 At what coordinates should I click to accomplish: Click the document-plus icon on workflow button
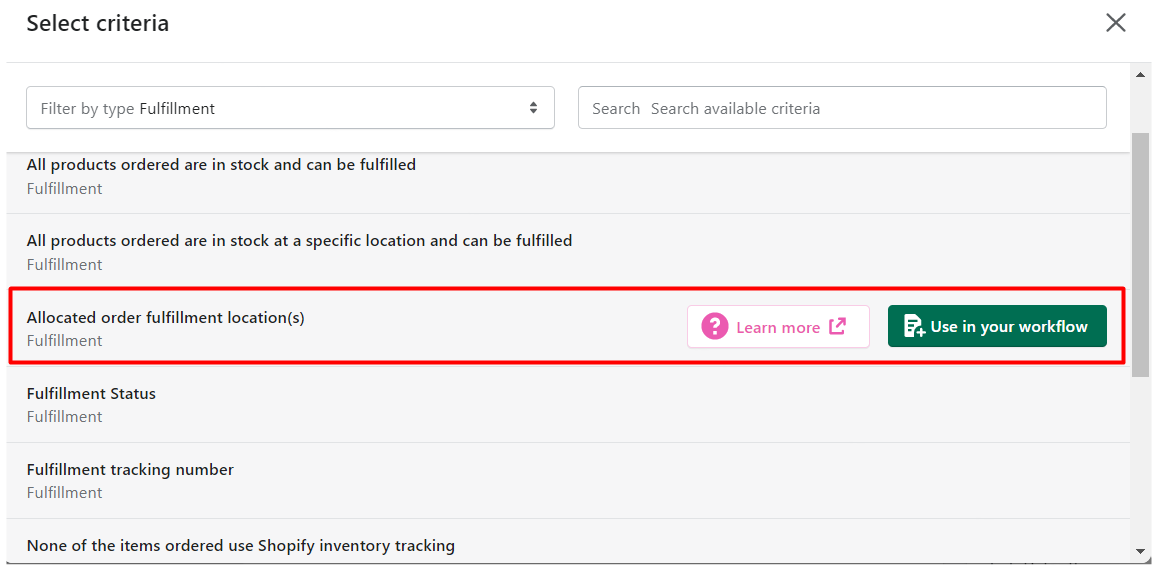(914, 326)
